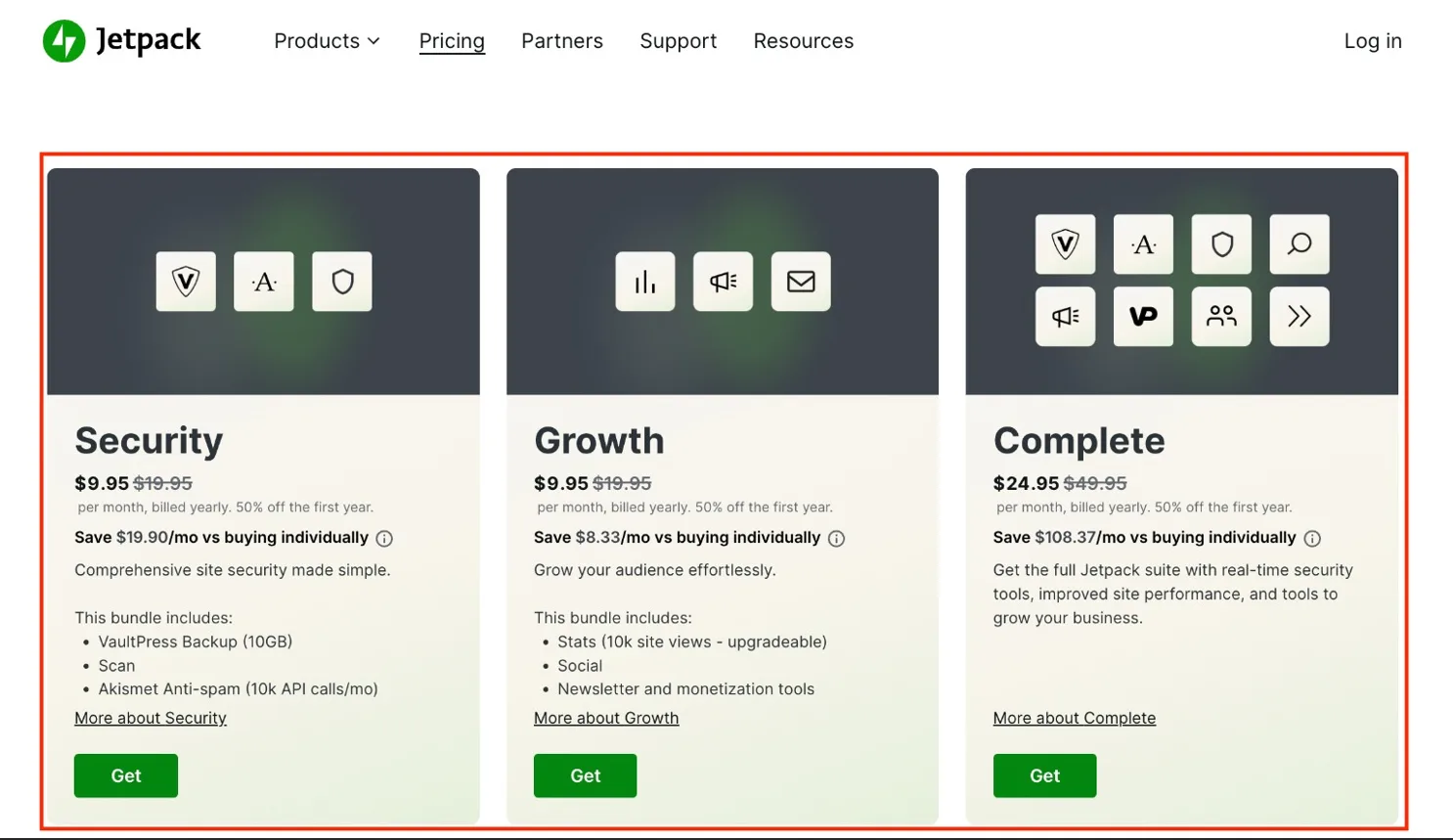Follow the More about Complete link

[1075, 718]
